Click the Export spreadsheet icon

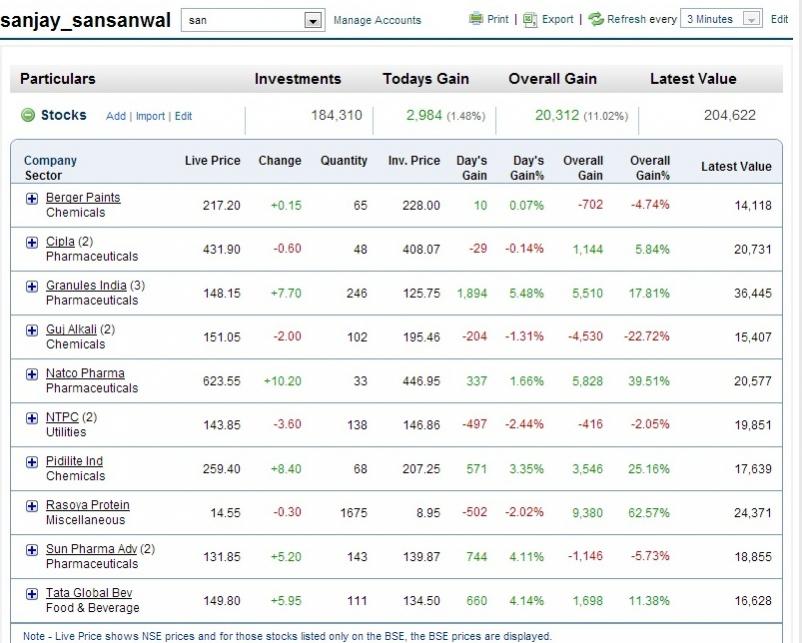[530, 19]
